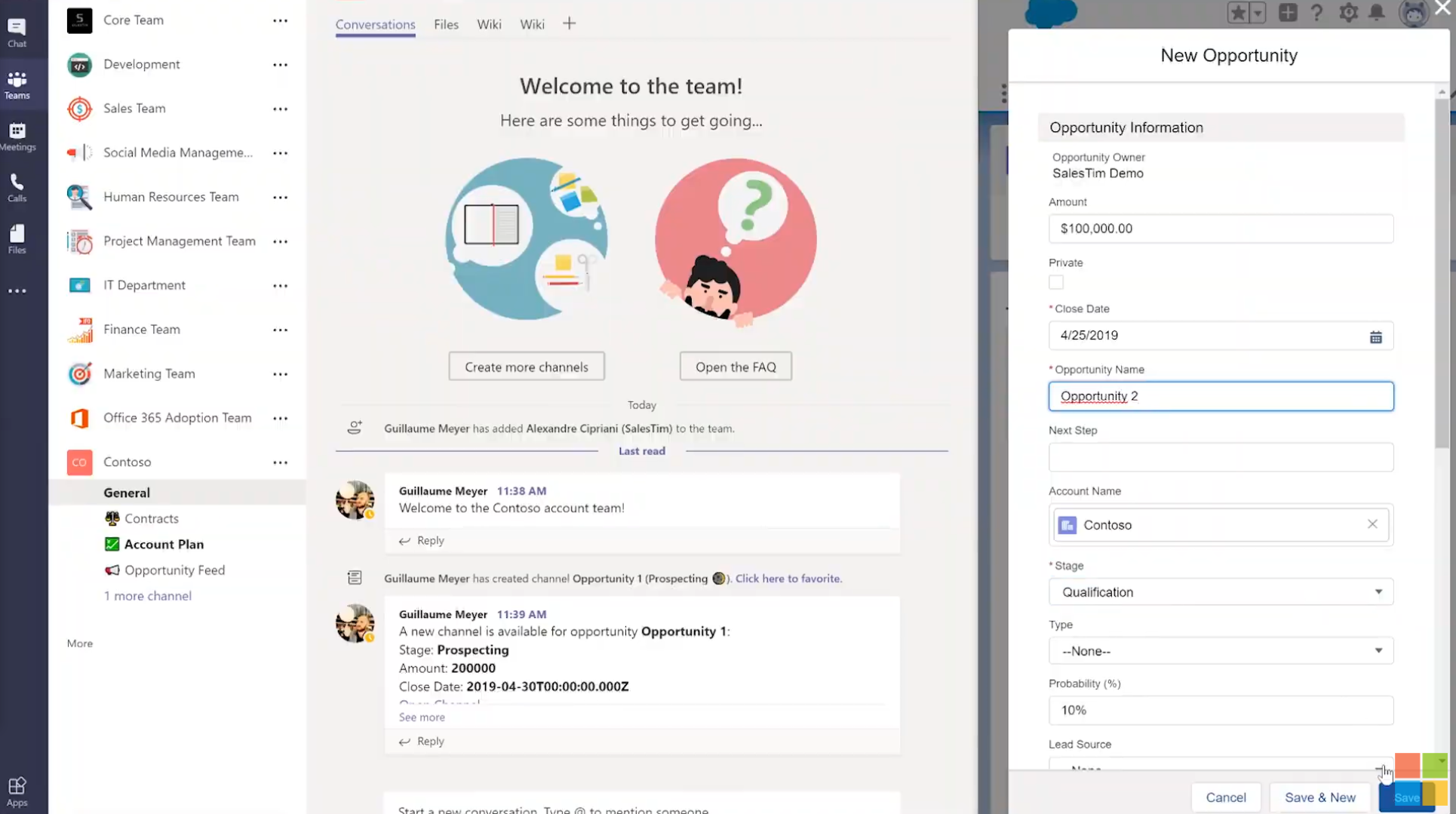Open more options for Contoso team
Image resolution: width=1456 pixels, height=814 pixels.
coord(280,462)
